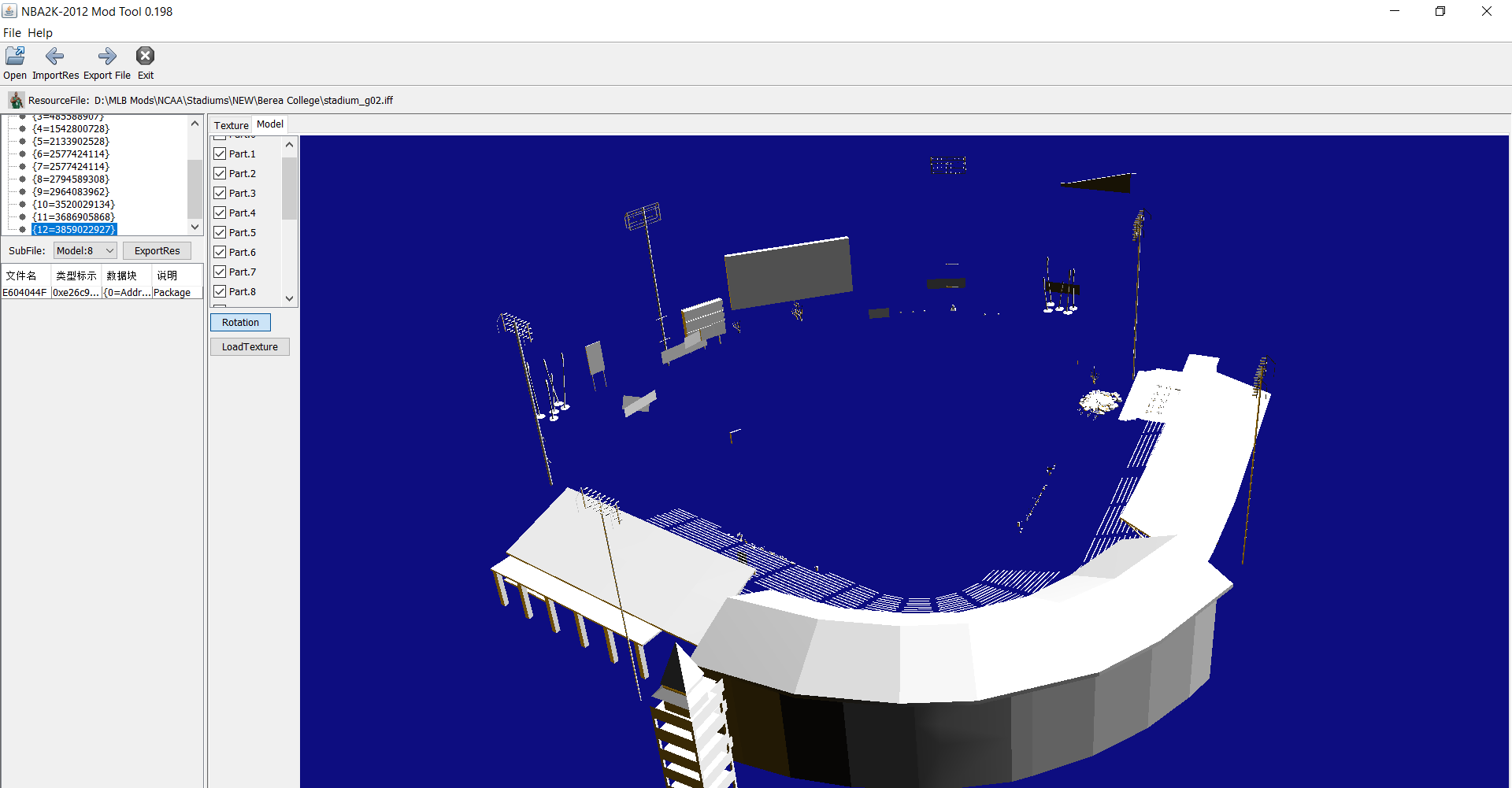The height and width of the screenshot is (788, 1512).
Task: Open the SubFile Model:8 dropdown
Action: pyautogui.click(x=85, y=250)
